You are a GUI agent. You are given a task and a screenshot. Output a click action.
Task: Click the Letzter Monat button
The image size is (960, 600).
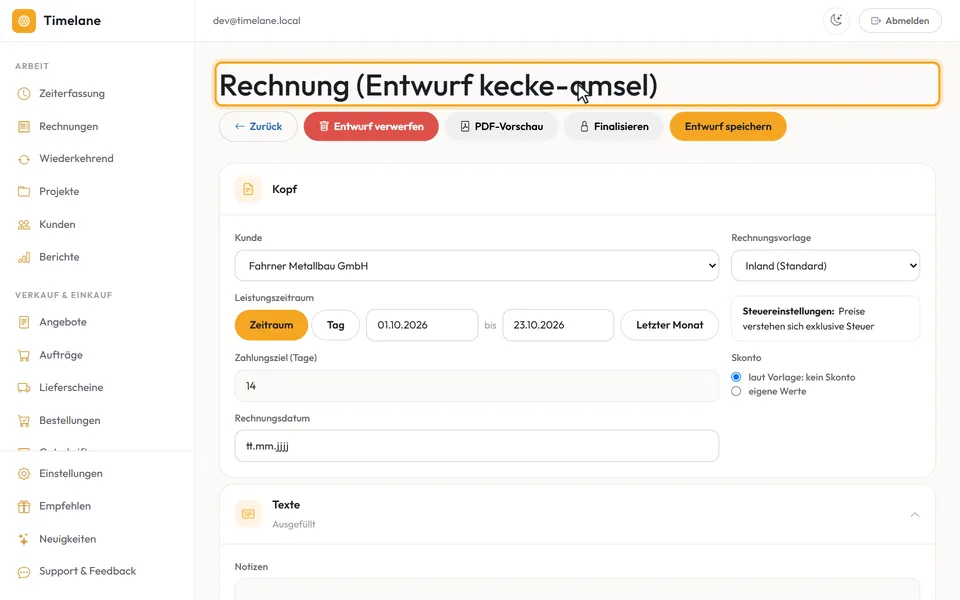(670, 325)
